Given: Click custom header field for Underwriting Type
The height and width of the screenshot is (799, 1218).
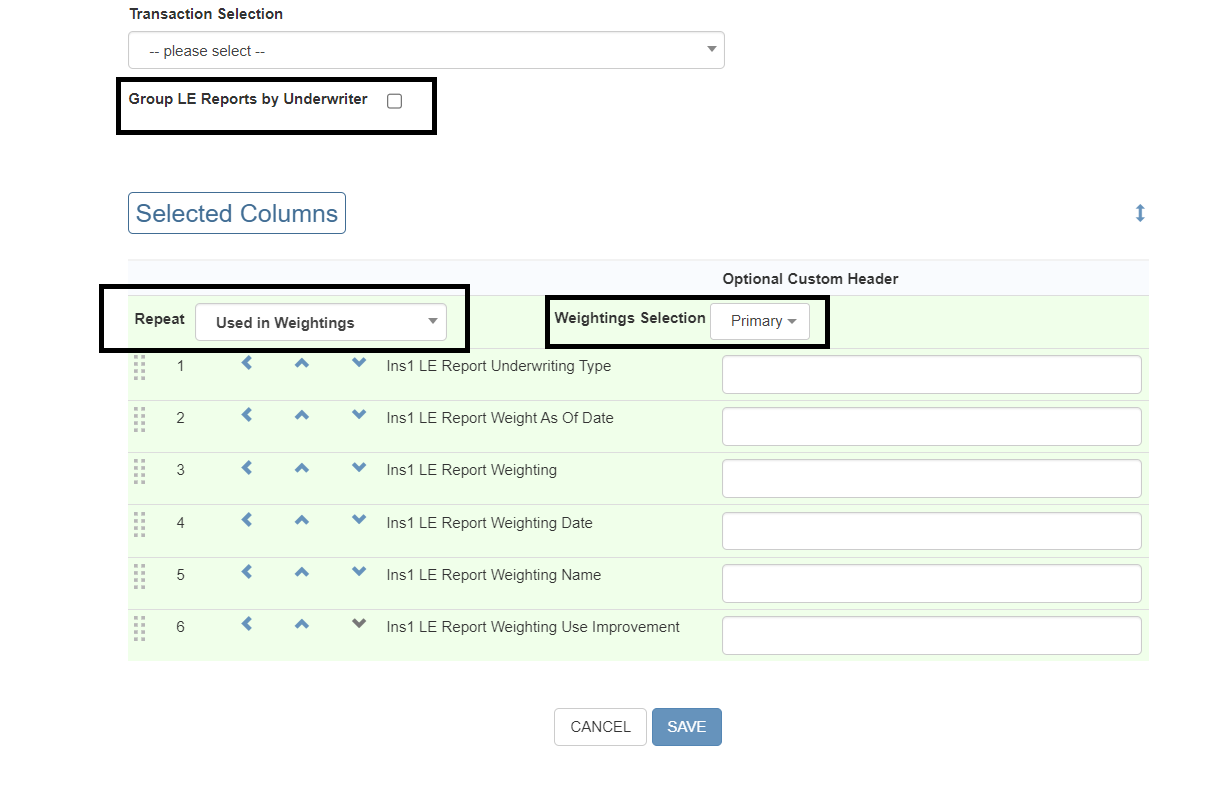Looking at the screenshot, I should (931, 374).
